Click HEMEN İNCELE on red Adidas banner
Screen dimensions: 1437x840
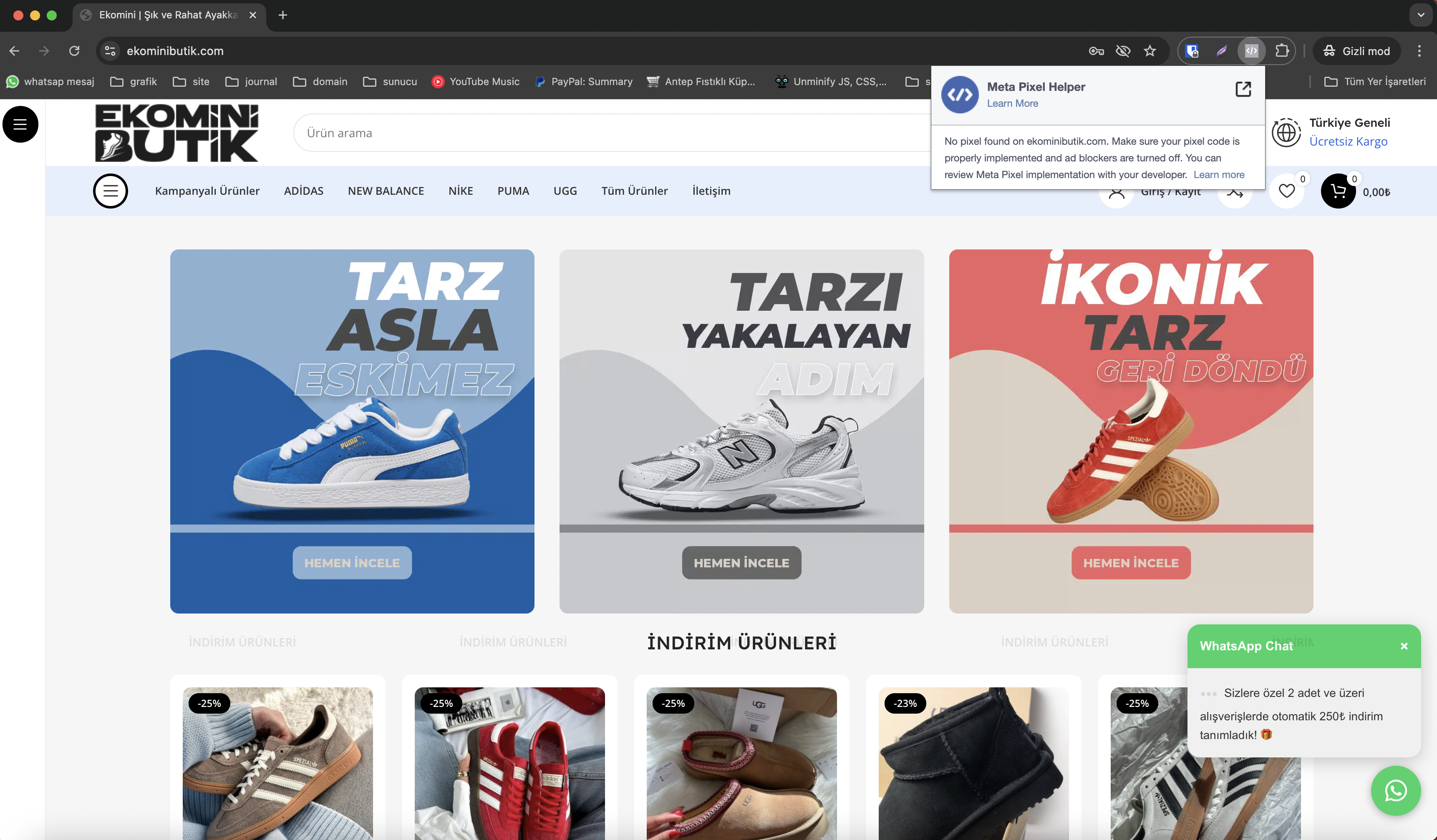pyautogui.click(x=1131, y=563)
